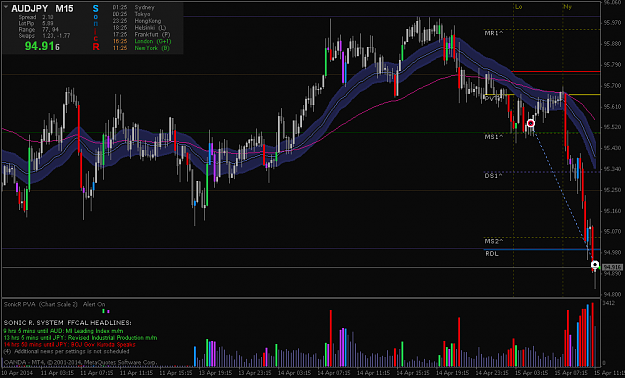625x378 pixels.
Task: Click the London (G+1) clock row
Action: click(142, 41)
